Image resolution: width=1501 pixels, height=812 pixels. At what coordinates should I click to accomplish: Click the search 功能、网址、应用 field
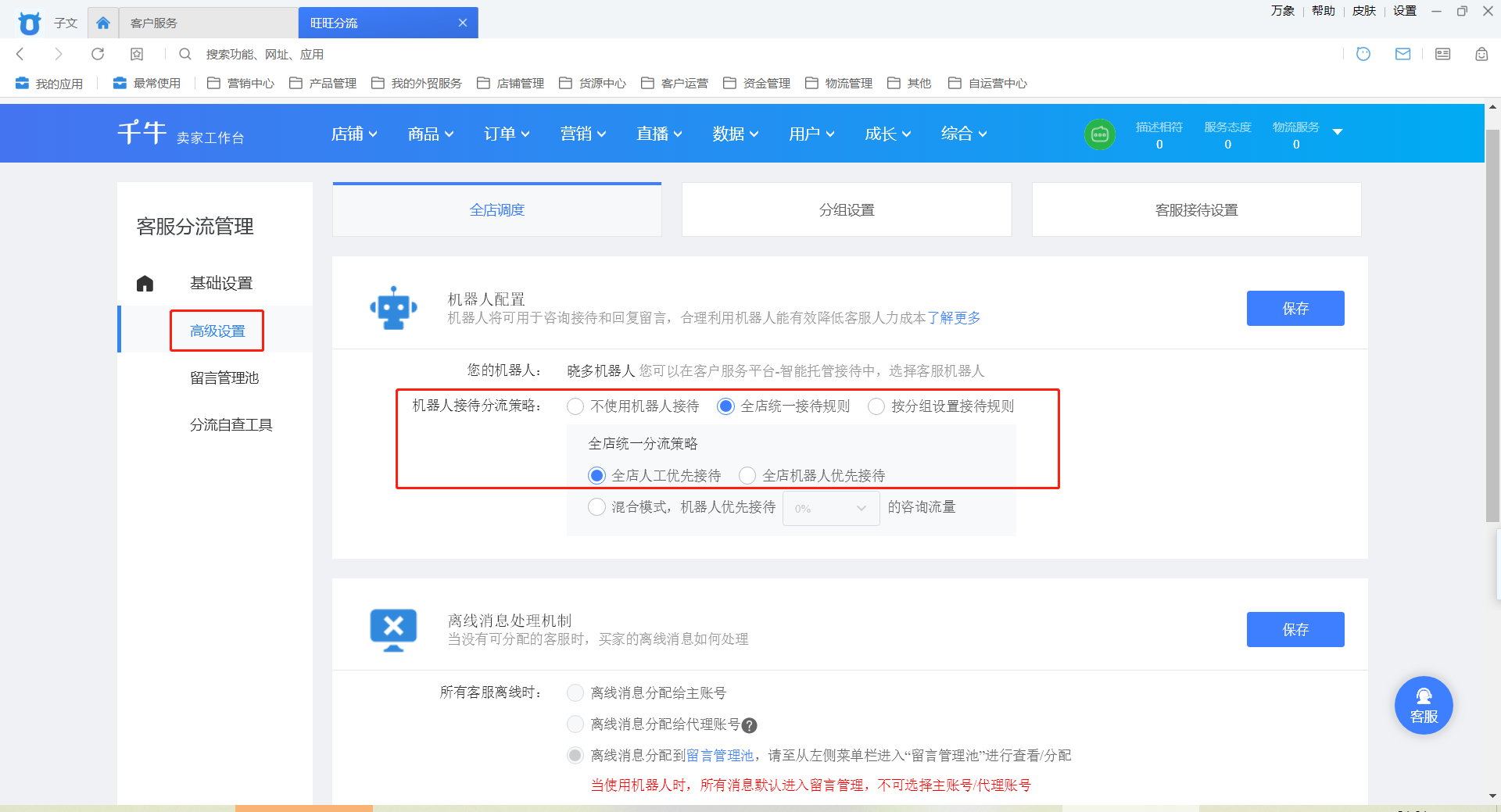coord(265,54)
